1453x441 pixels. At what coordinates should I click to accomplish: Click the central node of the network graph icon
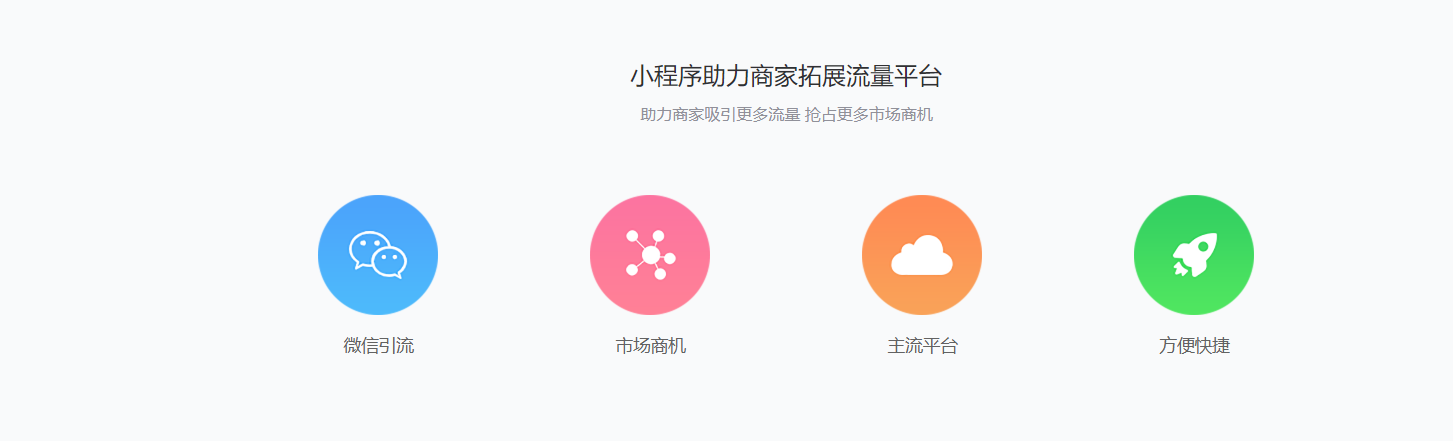pyautogui.click(x=651, y=255)
